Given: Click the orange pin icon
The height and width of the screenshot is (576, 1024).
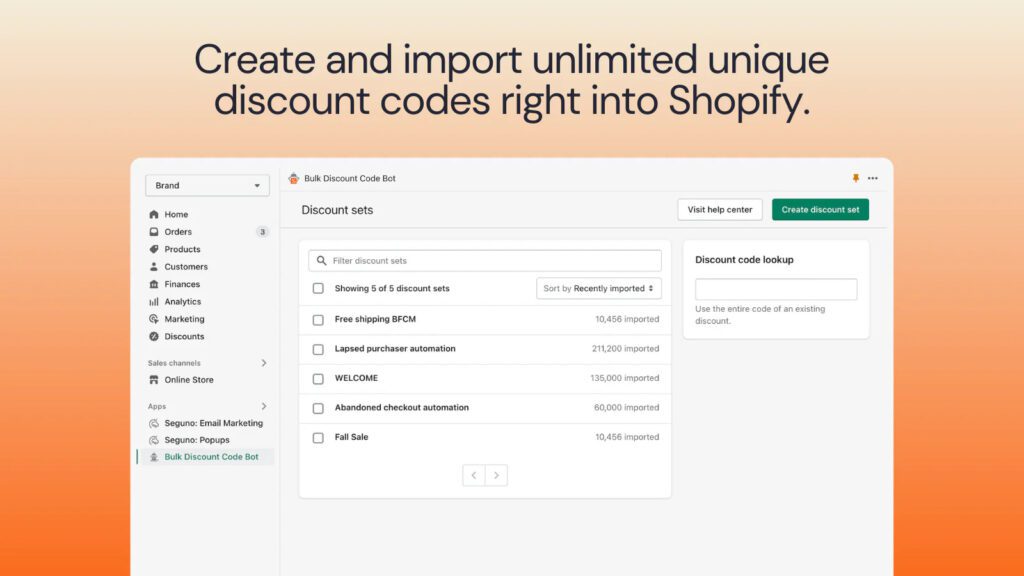Looking at the screenshot, I should 855,178.
